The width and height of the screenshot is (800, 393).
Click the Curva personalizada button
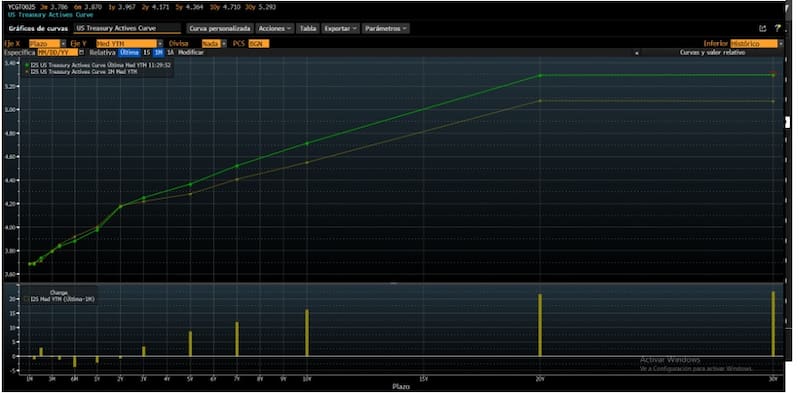tap(220, 29)
